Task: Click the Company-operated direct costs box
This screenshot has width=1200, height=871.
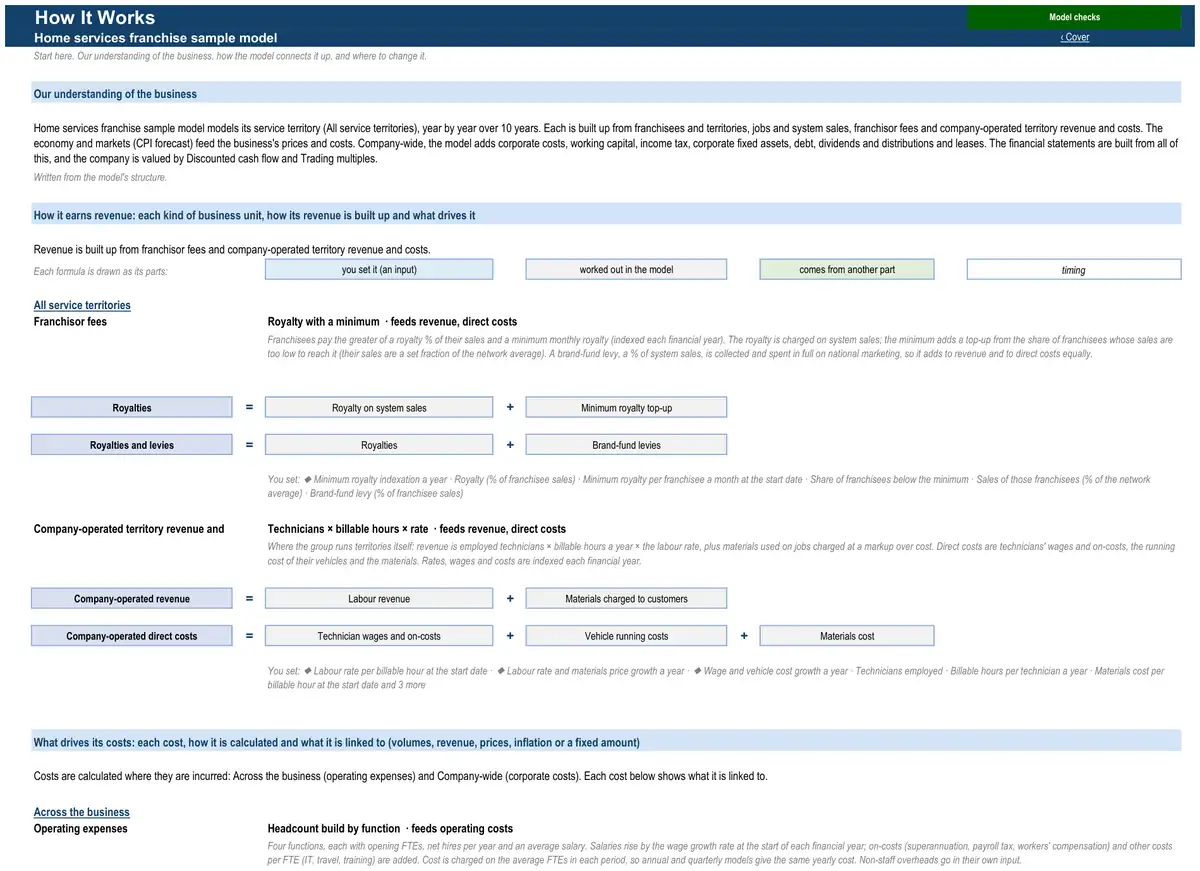Action: tap(132, 635)
